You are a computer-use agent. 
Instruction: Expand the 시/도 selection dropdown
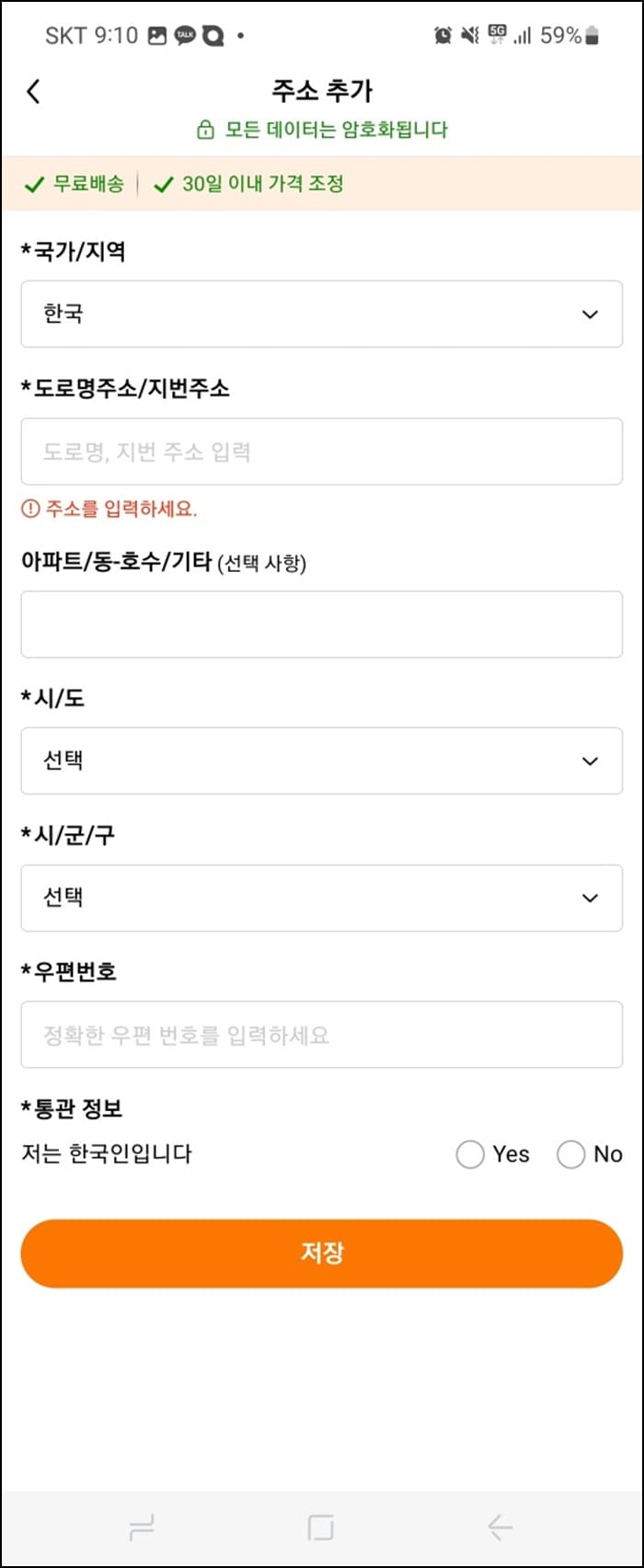point(322,761)
